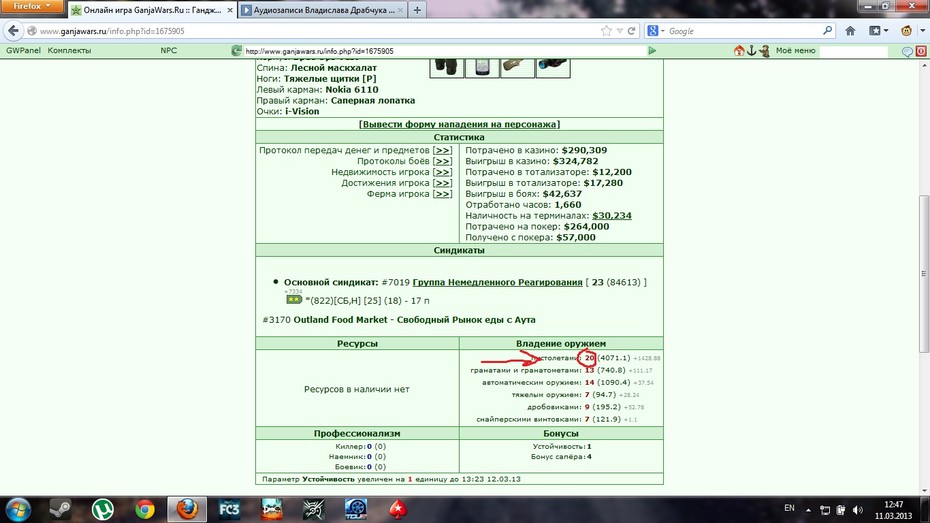Click the Outland Food Market syndicate text
This screenshot has height=523, width=930.
(414, 320)
